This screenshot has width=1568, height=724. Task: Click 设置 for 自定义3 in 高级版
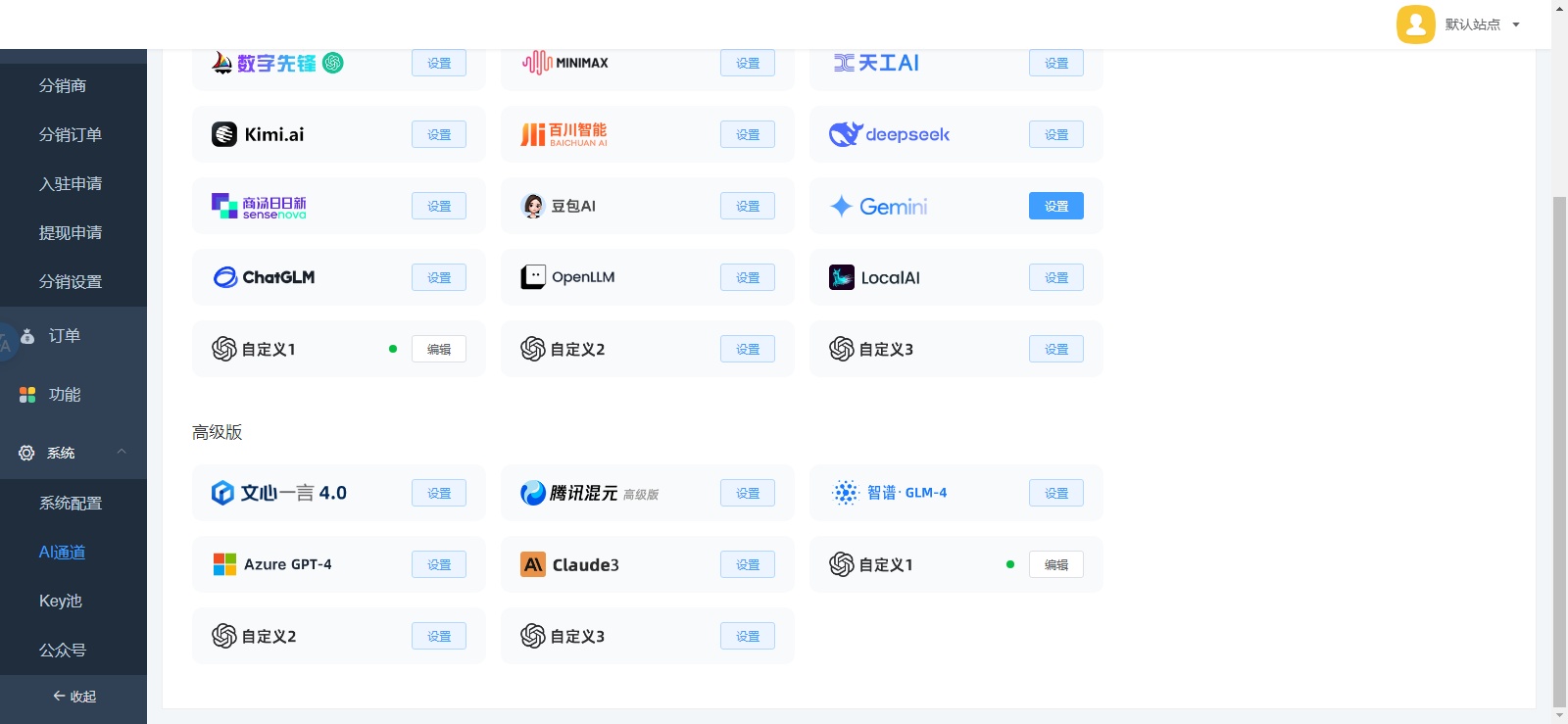pos(748,636)
